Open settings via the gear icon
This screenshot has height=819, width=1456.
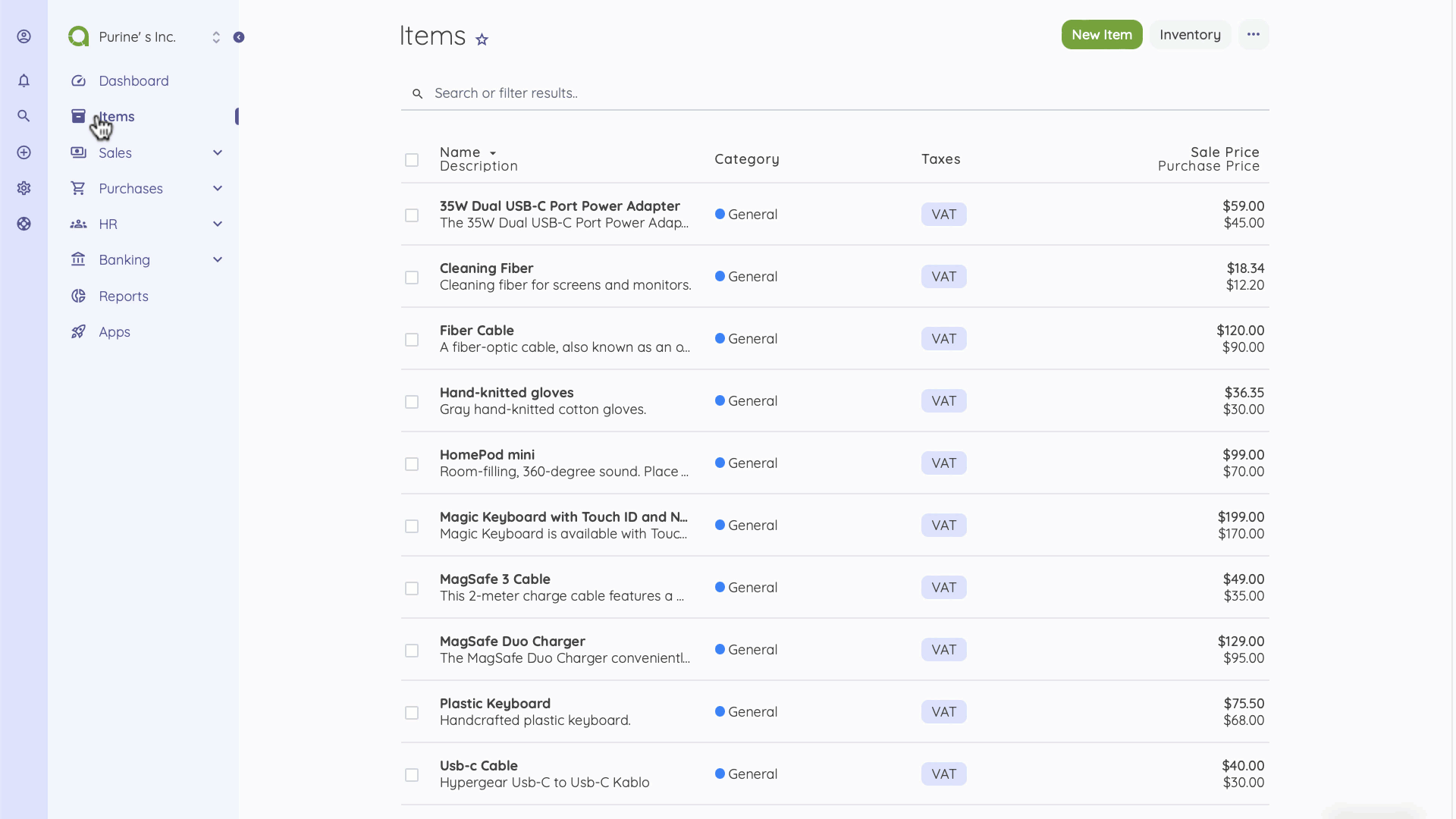(24, 188)
